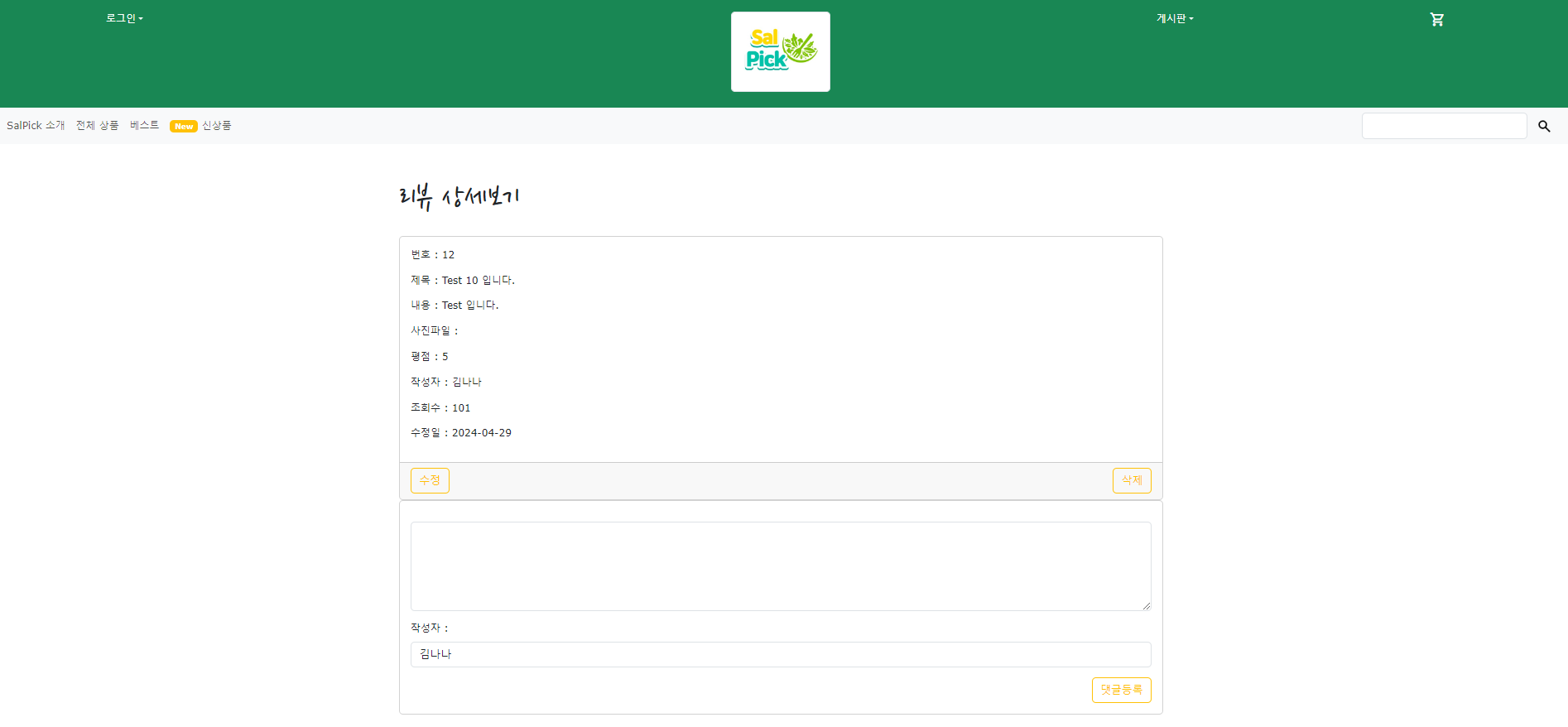Expand the 게시판 dropdown

pos(1175,18)
